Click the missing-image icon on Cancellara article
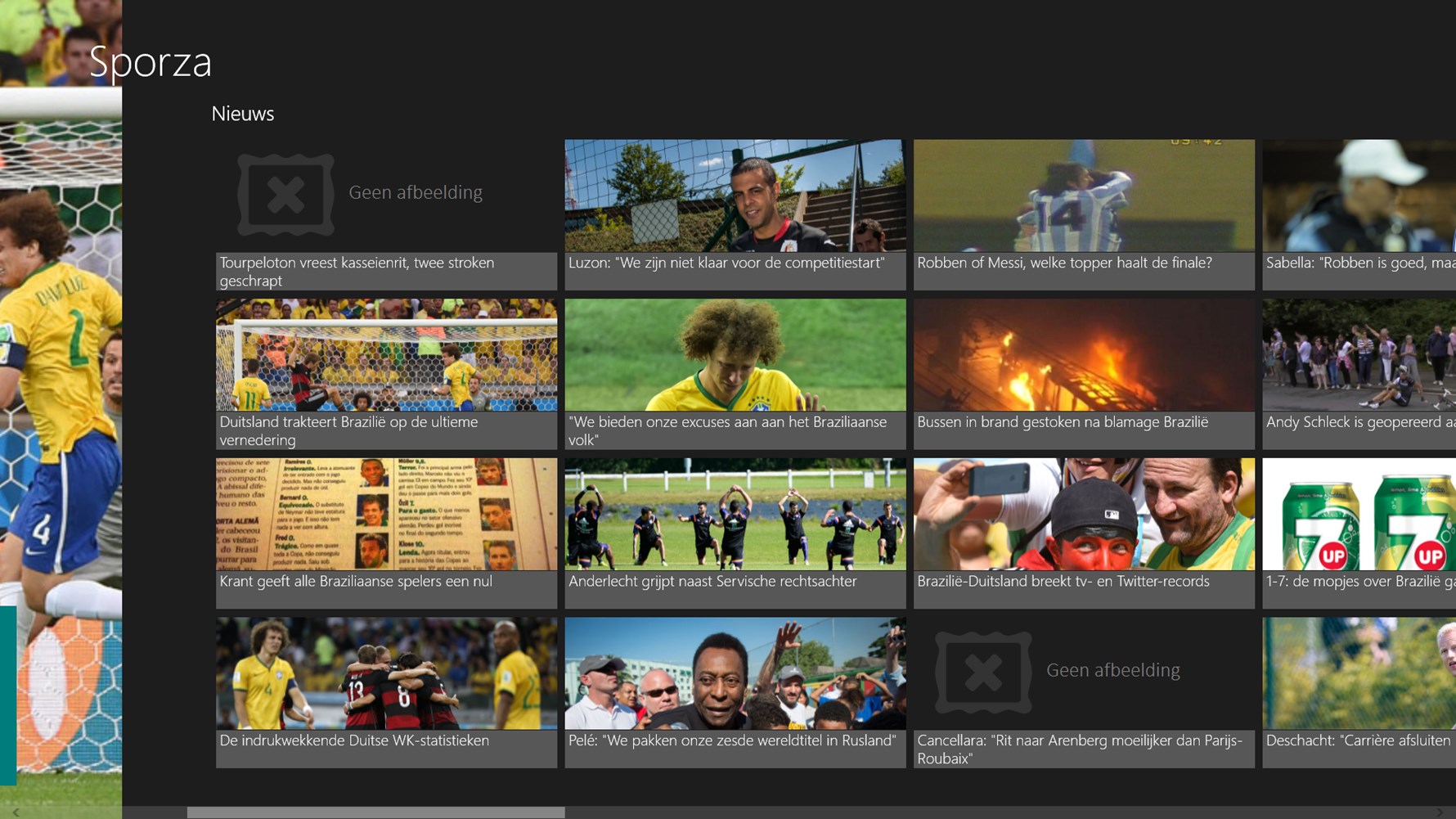The height and width of the screenshot is (819, 1456). tap(983, 673)
